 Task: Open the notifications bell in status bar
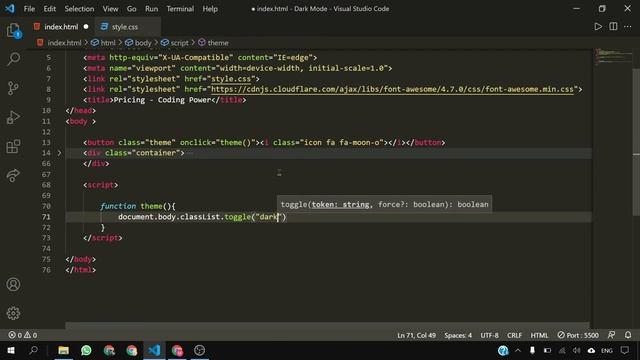click(x=628, y=335)
